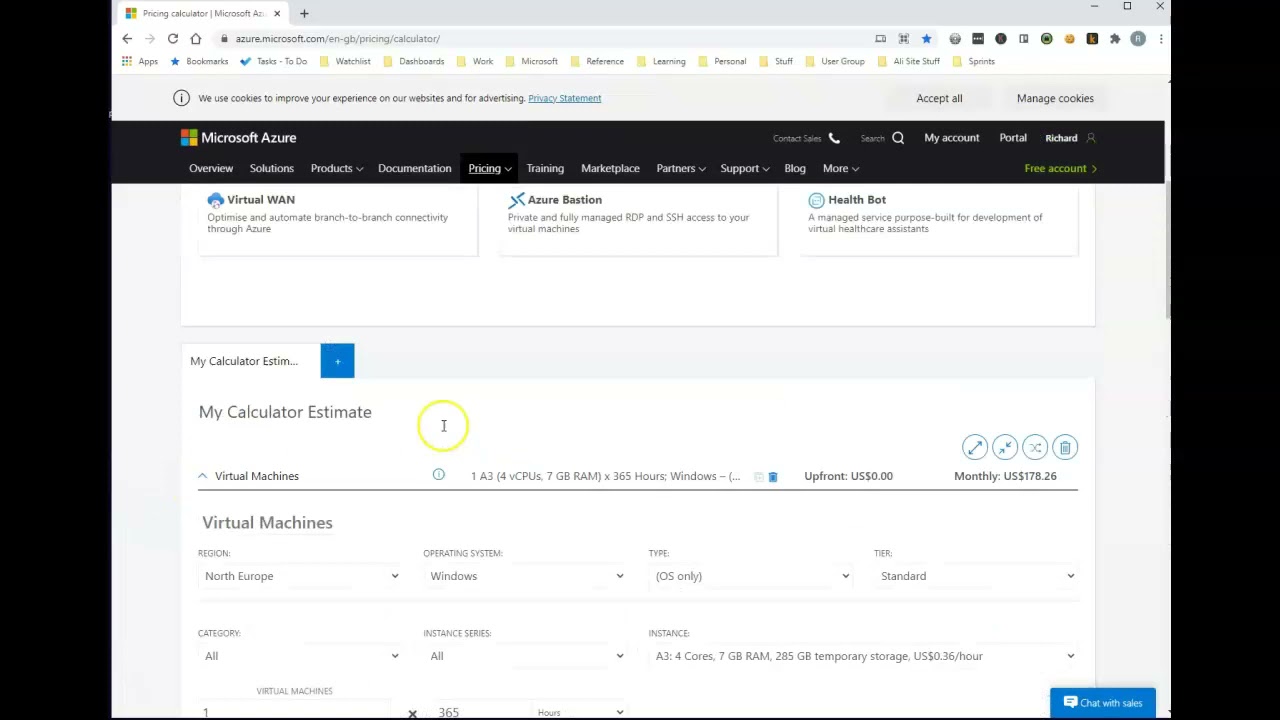Image resolution: width=1280 pixels, height=720 pixels.
Task: Open Chrome three-dot menu
Action: pos(1160,39)
